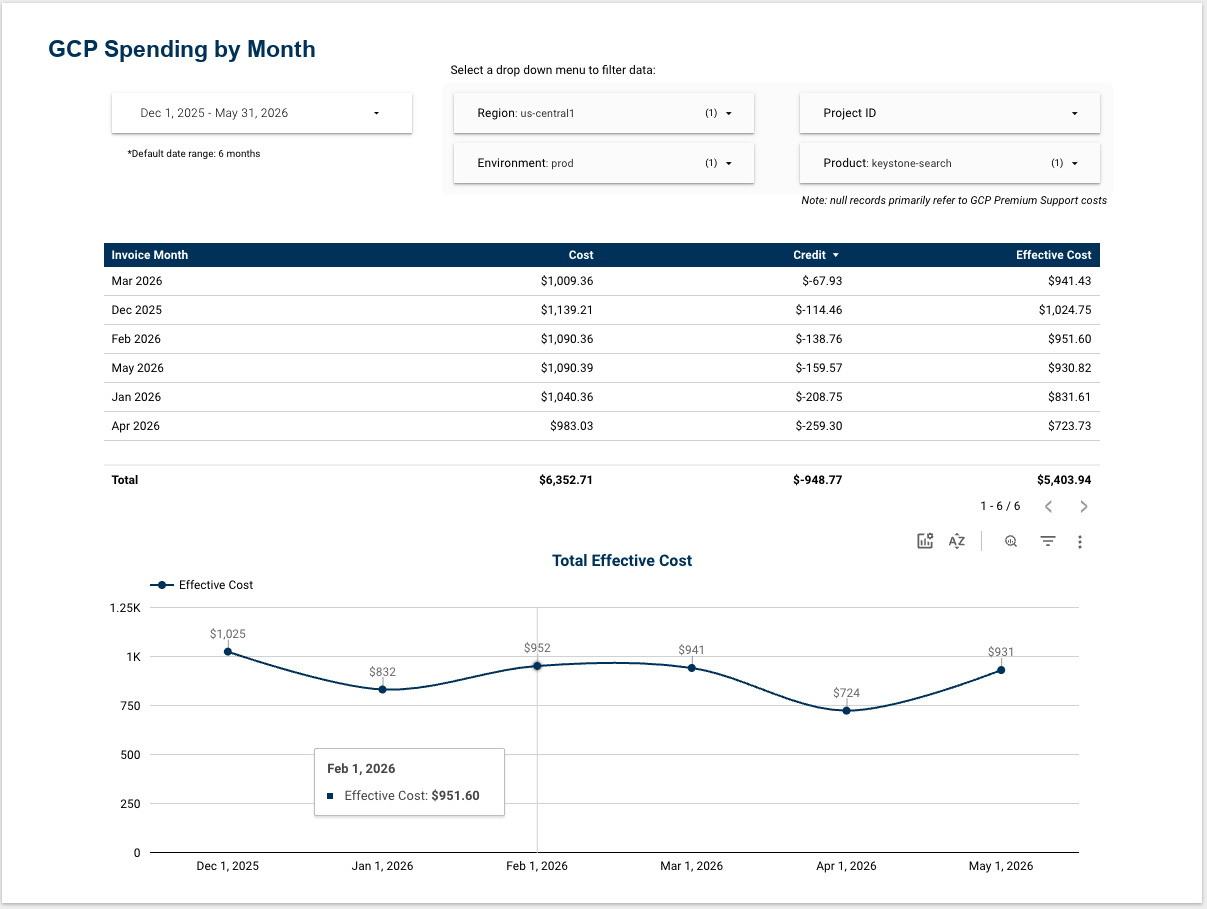Click the 1 - 6 / 6 pagination text
Screen dimensions: 1207x909
pos(1000,507)
